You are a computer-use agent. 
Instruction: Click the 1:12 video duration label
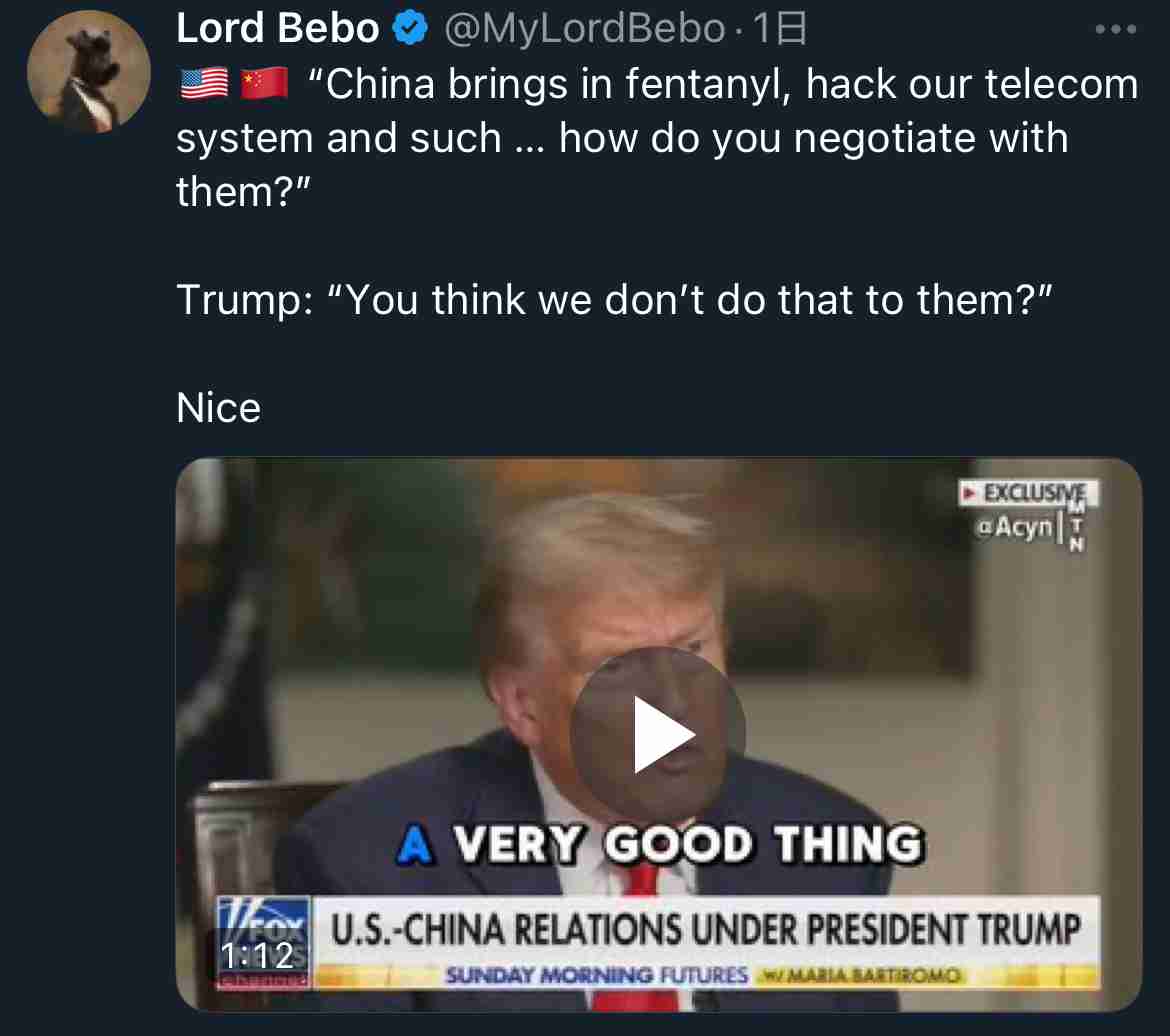257,955
